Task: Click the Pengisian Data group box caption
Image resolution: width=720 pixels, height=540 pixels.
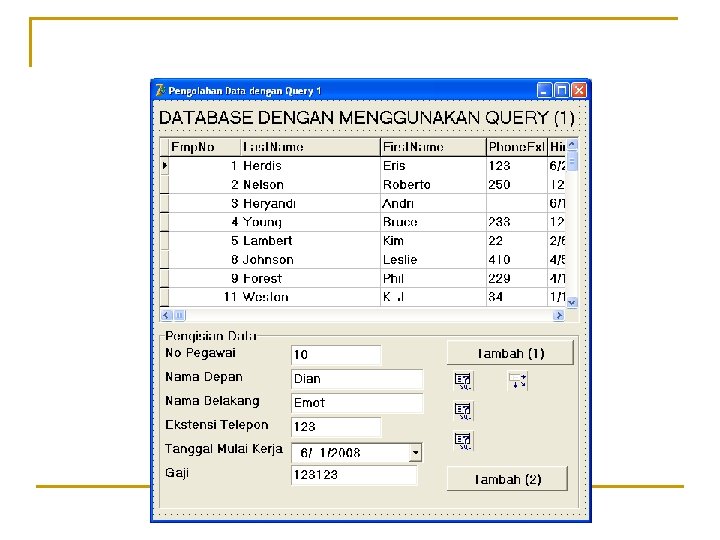Action: 211,336
